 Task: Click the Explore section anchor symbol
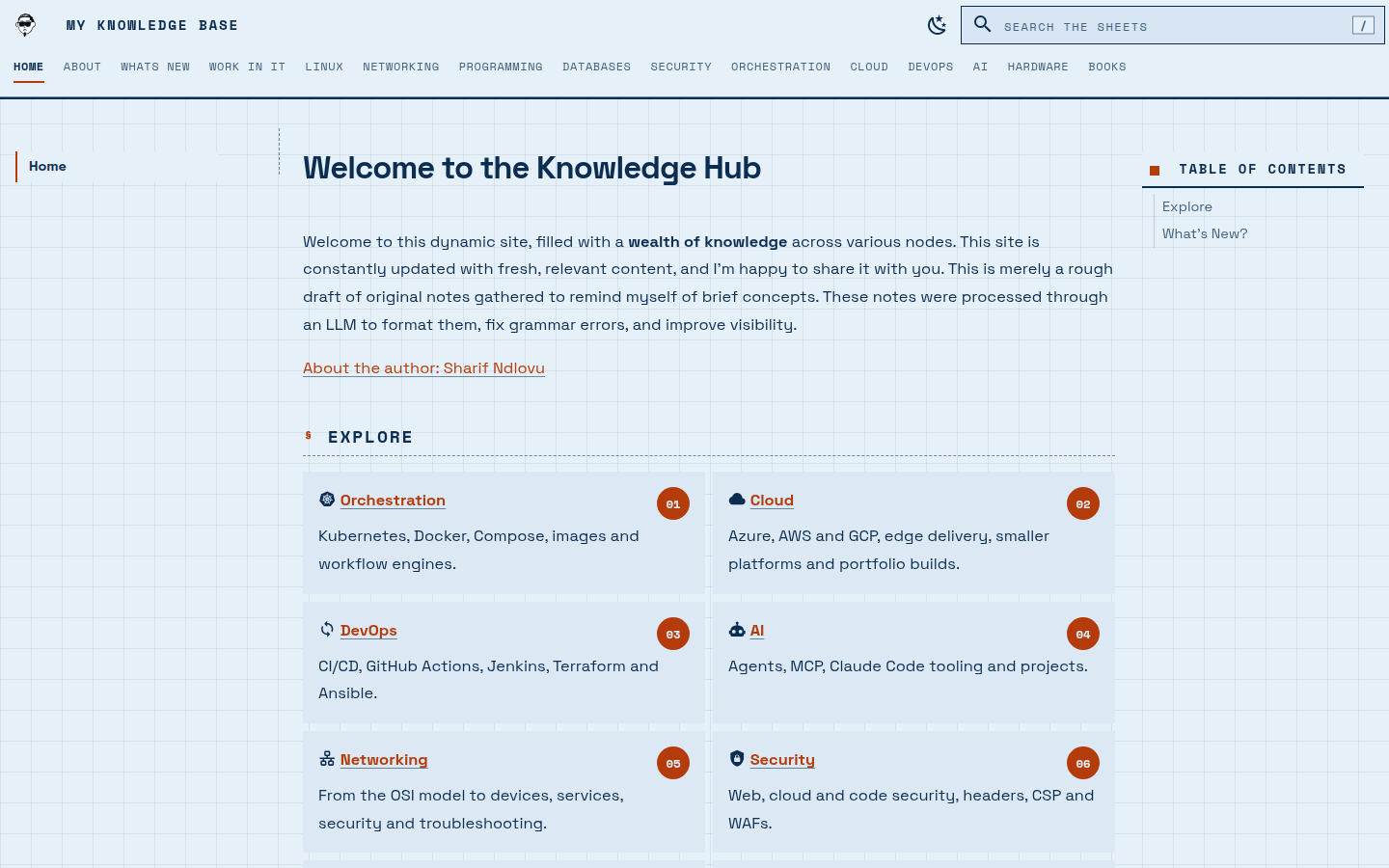[x=309, y=436]
